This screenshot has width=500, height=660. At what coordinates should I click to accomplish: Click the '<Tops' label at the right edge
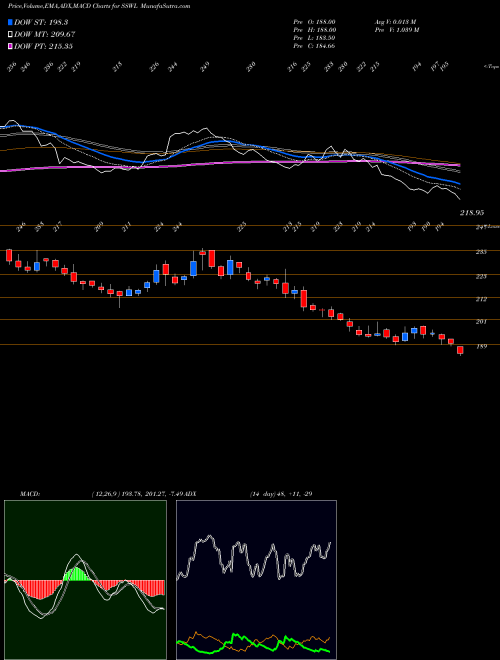click(x=492, y=66)
